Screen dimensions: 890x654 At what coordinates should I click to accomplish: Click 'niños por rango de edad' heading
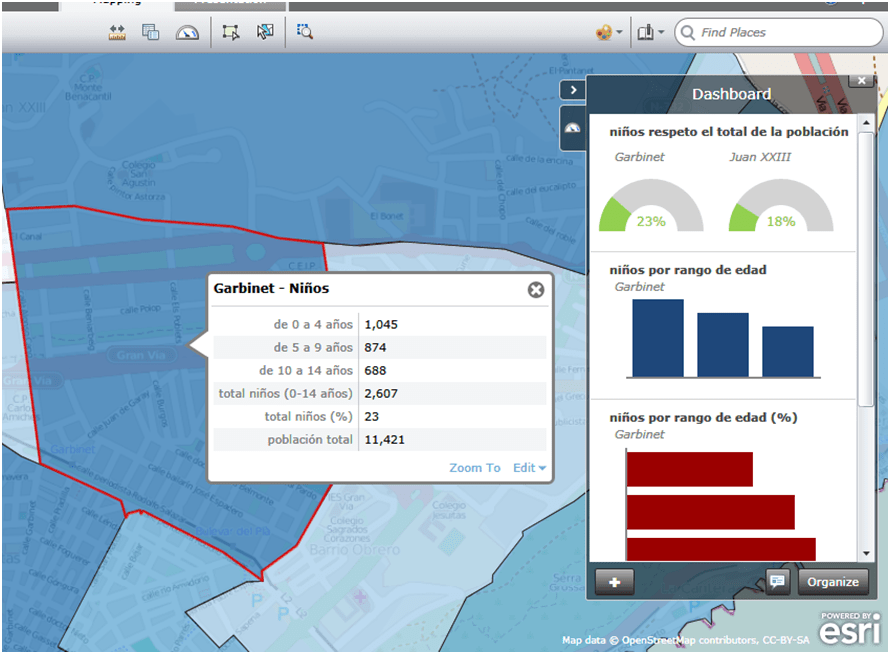point(688,270)
